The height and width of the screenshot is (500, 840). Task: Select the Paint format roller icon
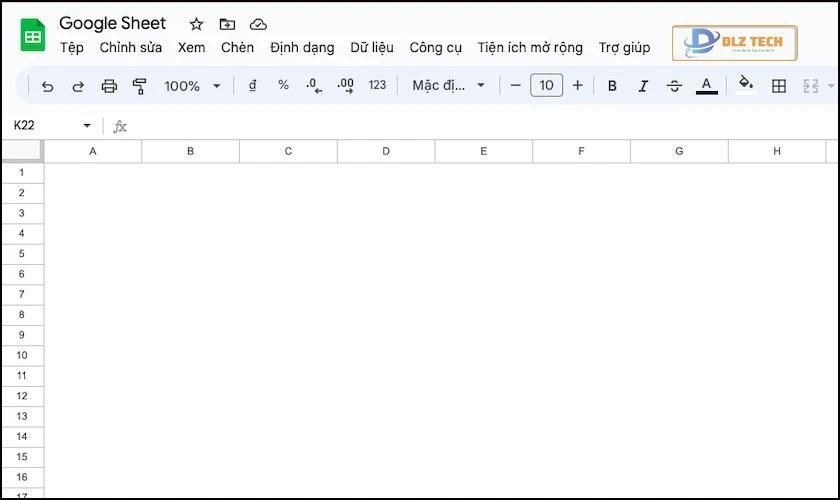click(140, 86)
